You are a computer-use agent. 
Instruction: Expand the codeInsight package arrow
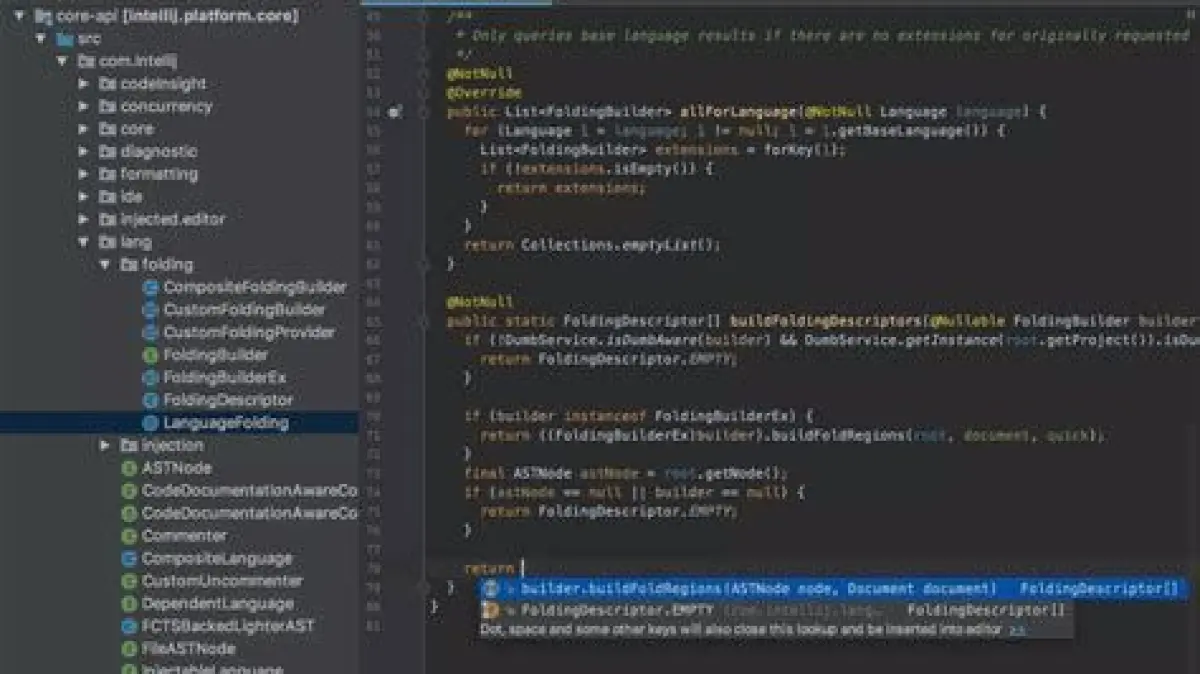[x=84, y=84]
